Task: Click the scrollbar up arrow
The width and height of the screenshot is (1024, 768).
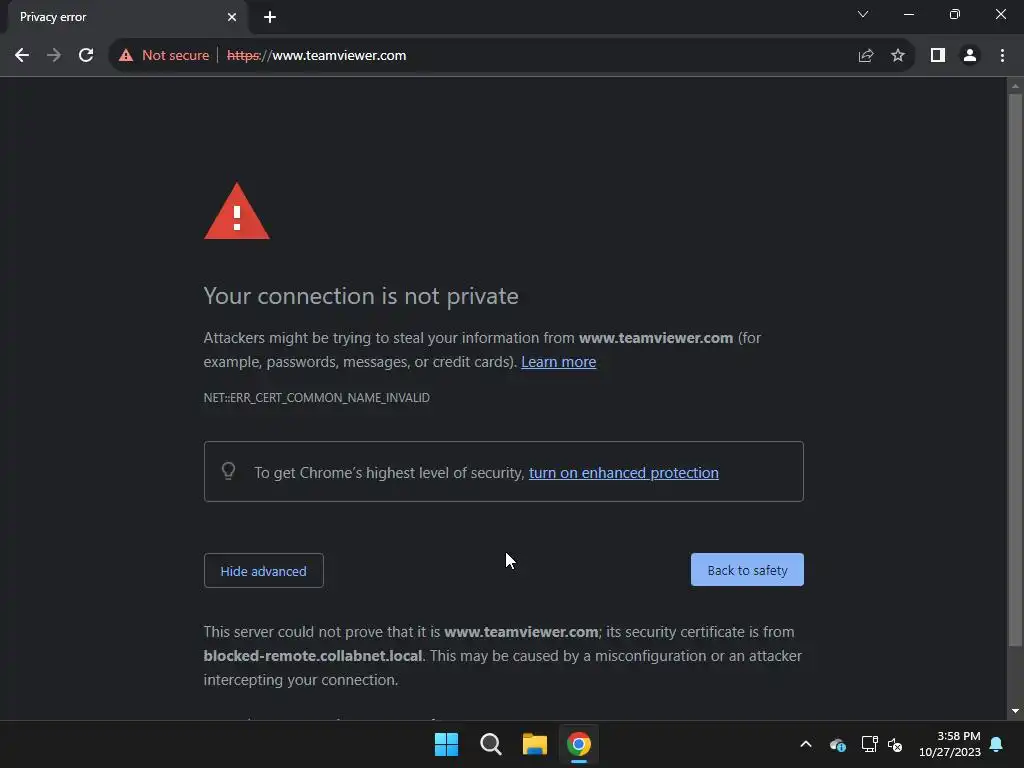Action: 1015,86
